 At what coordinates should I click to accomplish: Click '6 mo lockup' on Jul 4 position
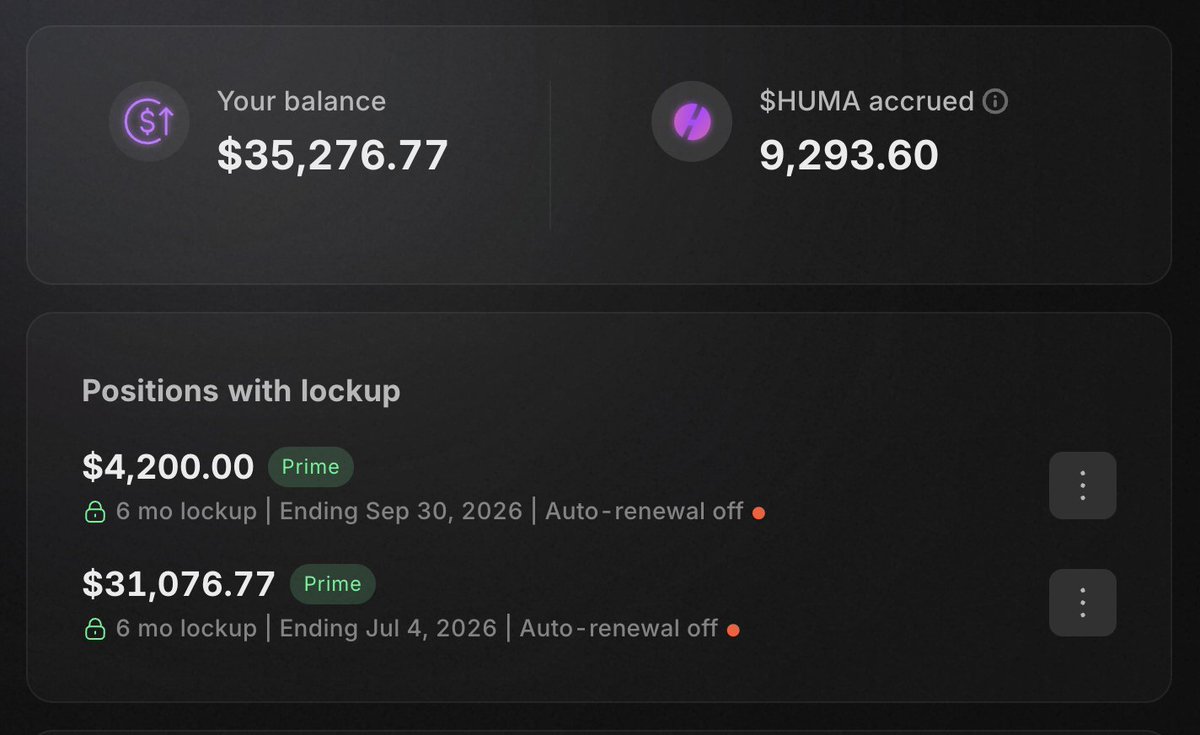tap(186, 628)
